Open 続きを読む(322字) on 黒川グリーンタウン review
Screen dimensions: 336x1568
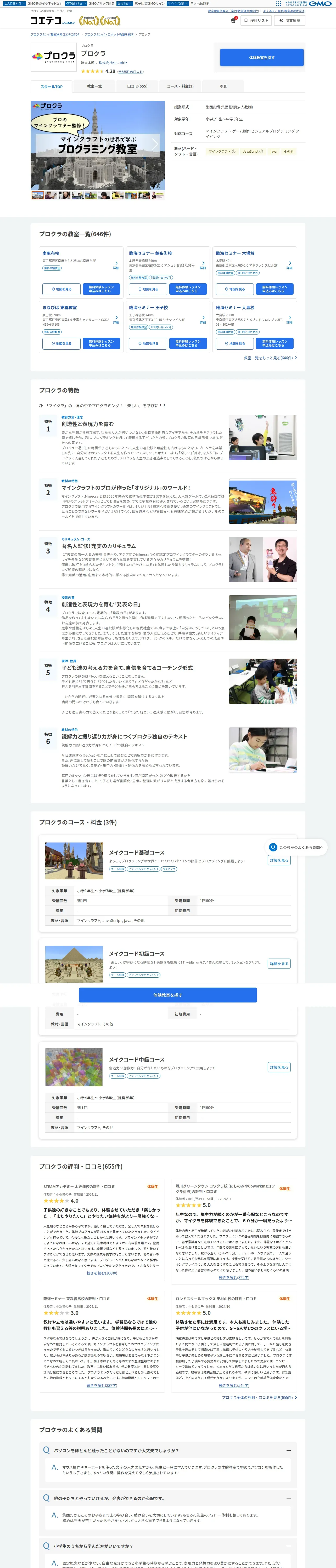(234, 1278)
